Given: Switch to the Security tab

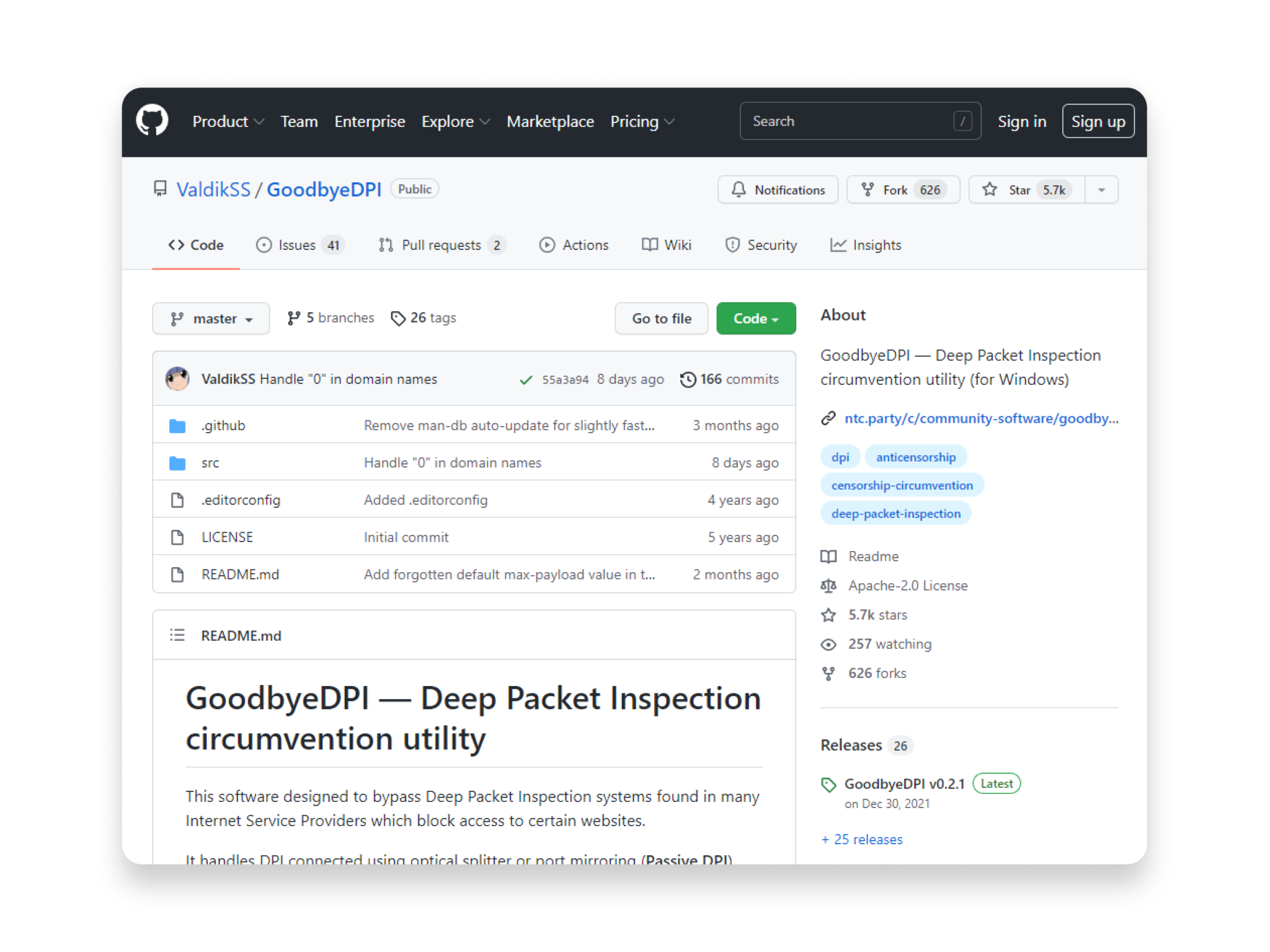Looking at the screenshot, I should pos(761,245).
